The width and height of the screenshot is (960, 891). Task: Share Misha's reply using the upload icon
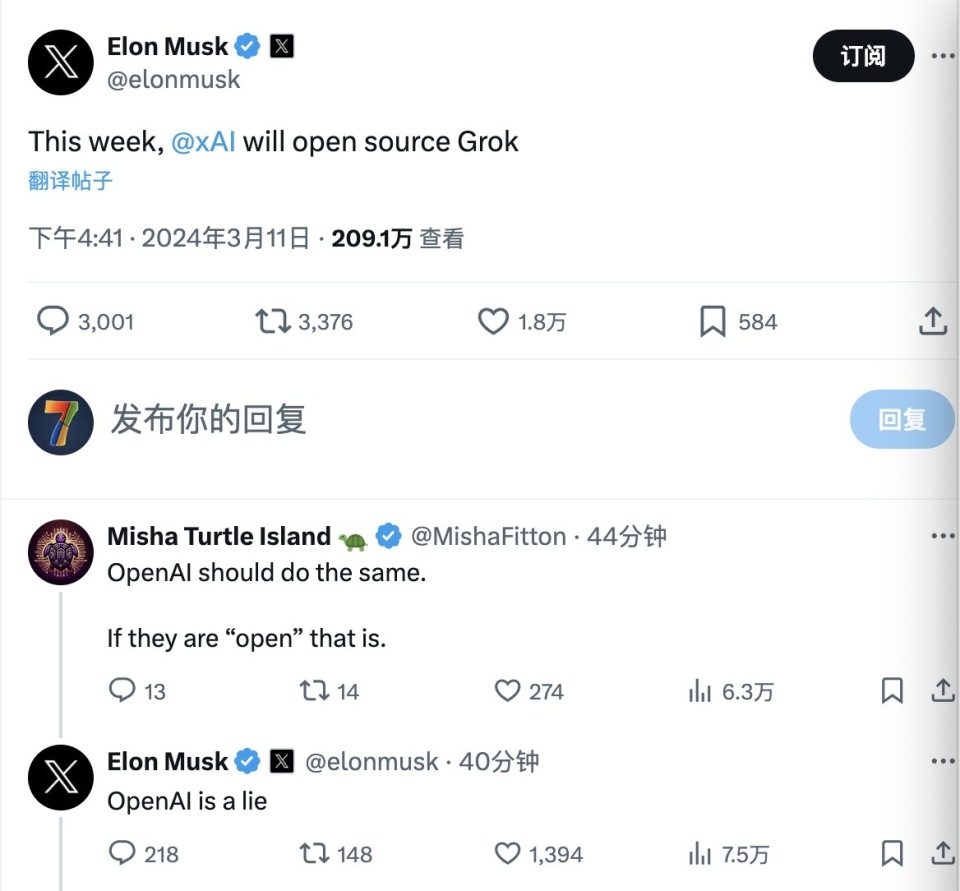[x=942, y=690]
